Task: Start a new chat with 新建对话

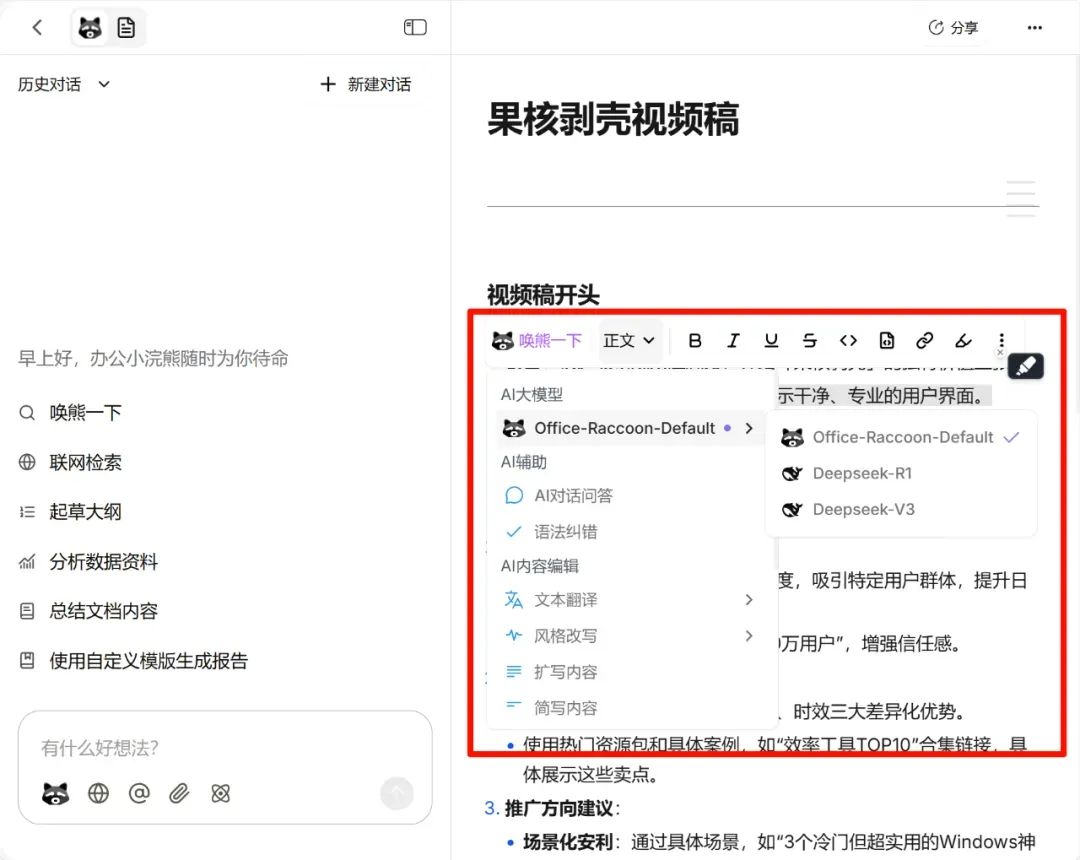Action: click(366, 84)
